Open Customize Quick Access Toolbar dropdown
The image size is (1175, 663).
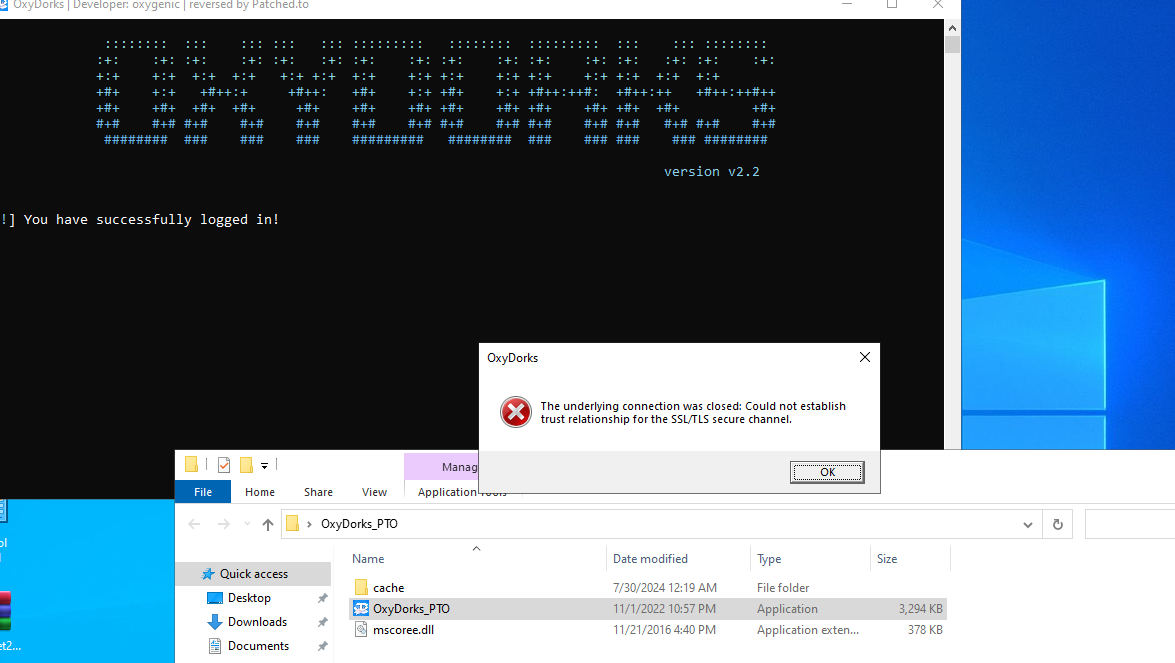pos(265,466)
